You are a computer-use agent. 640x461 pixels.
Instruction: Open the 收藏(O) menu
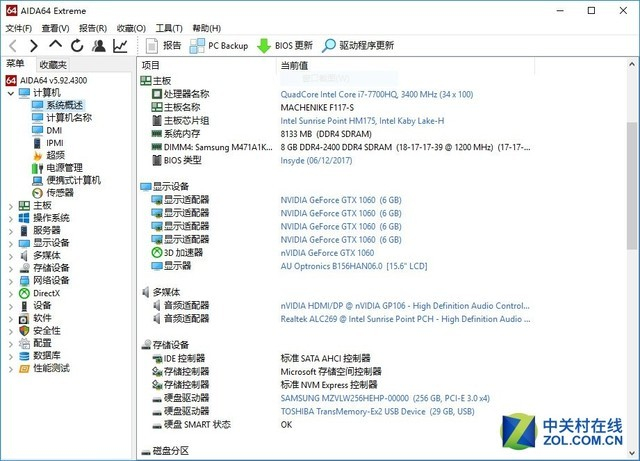click(x=131, y=28)
